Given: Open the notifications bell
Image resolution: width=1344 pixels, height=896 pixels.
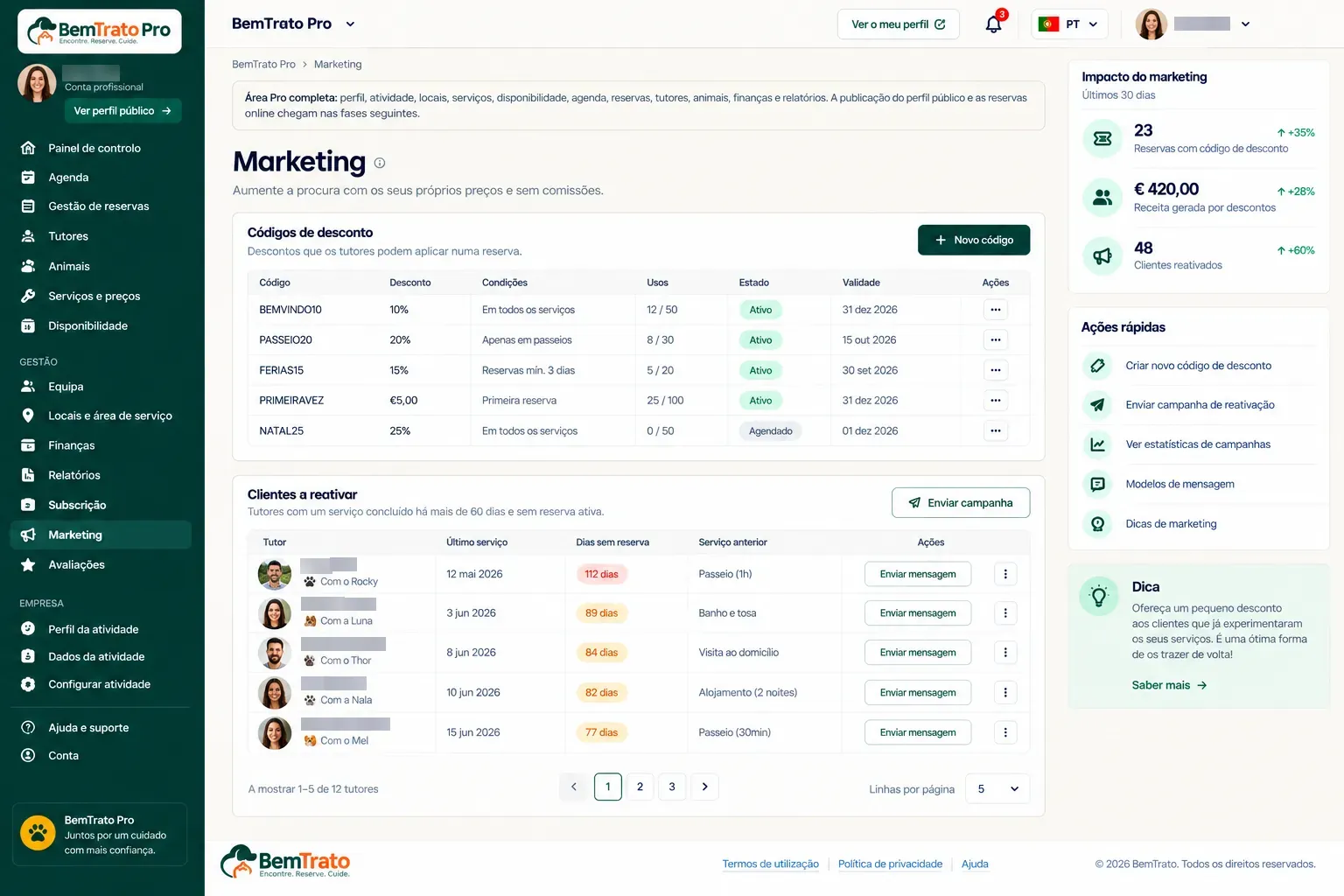Looking at the screenshot, I should pos(993,24).
